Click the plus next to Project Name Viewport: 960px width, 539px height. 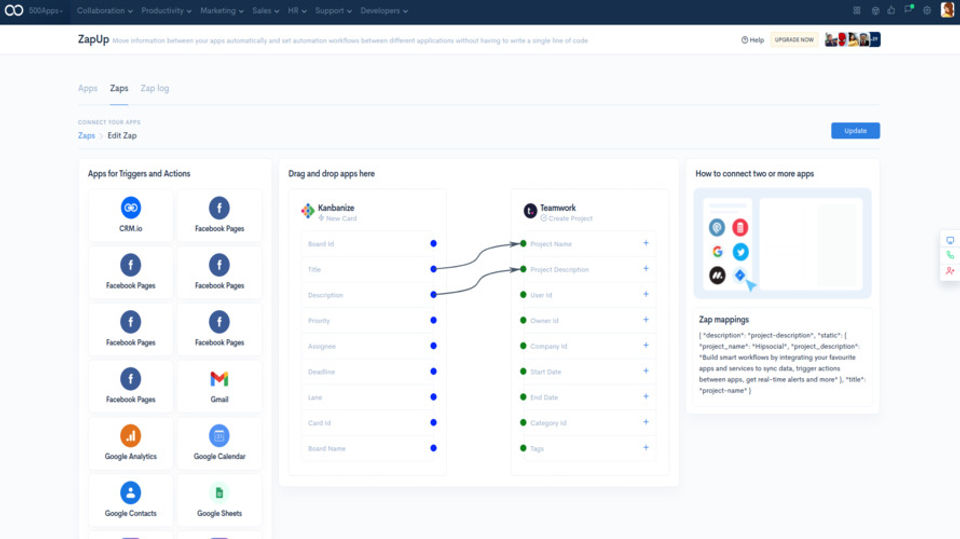pyautogui.click(x=646, y=243)
